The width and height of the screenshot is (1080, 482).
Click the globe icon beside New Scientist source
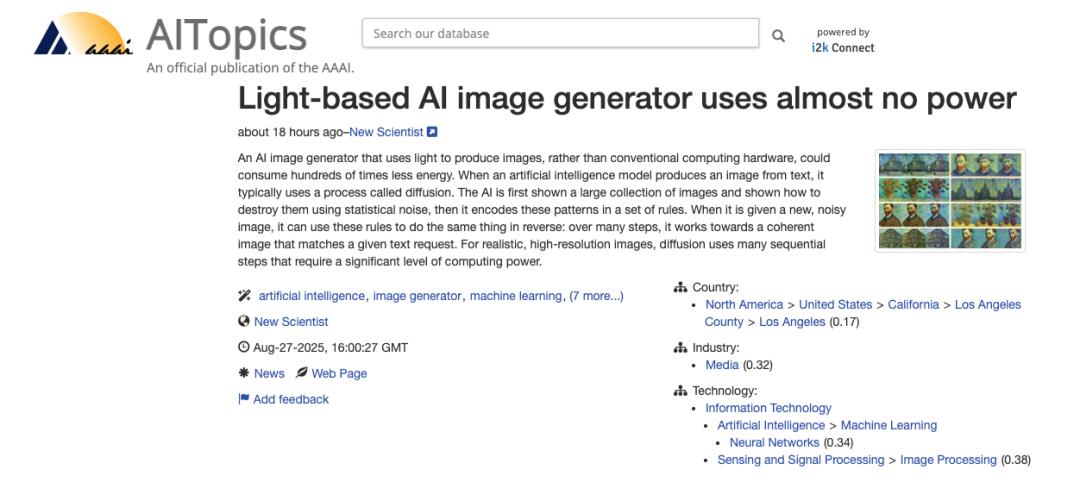tap(243, 322)
